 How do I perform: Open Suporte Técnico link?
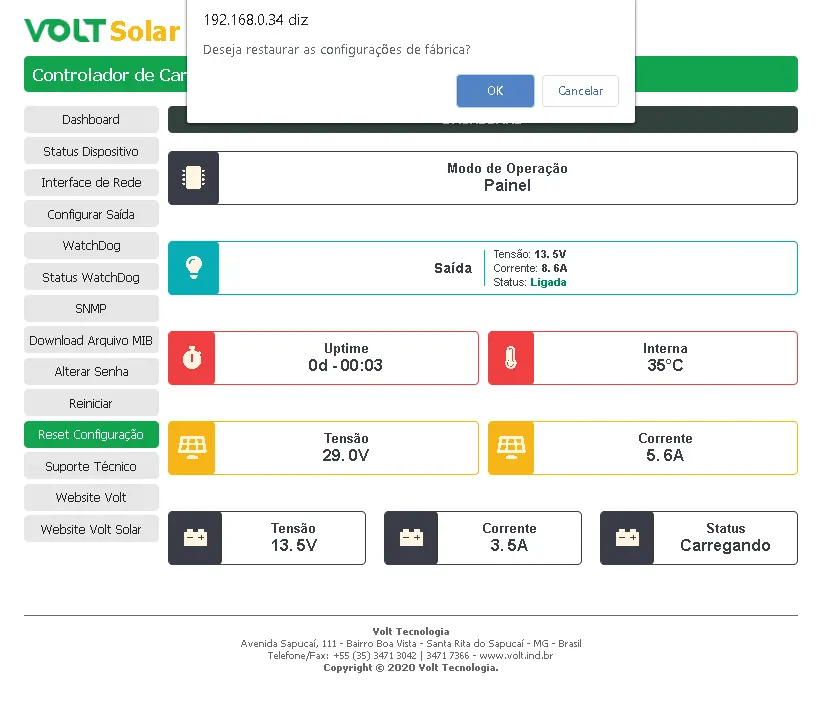(91, 466)
